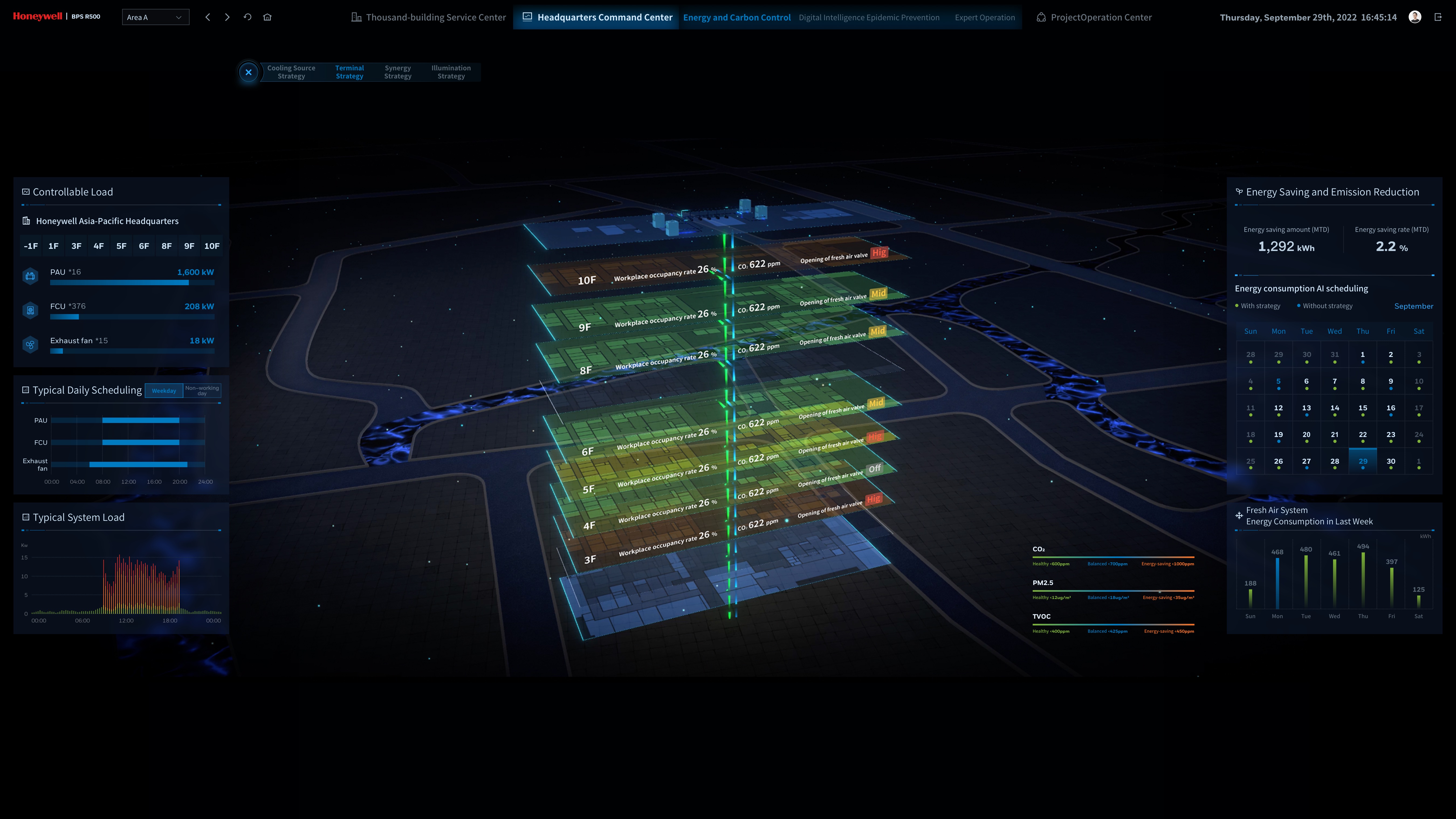The height and width of the screenshot is (819, 1456).
Task: Click the Exhaust fan icon
Action: point(30,345)
